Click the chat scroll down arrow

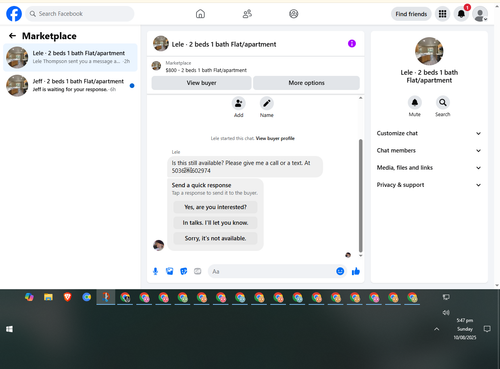pyautogui.click(x=360, y=256)
